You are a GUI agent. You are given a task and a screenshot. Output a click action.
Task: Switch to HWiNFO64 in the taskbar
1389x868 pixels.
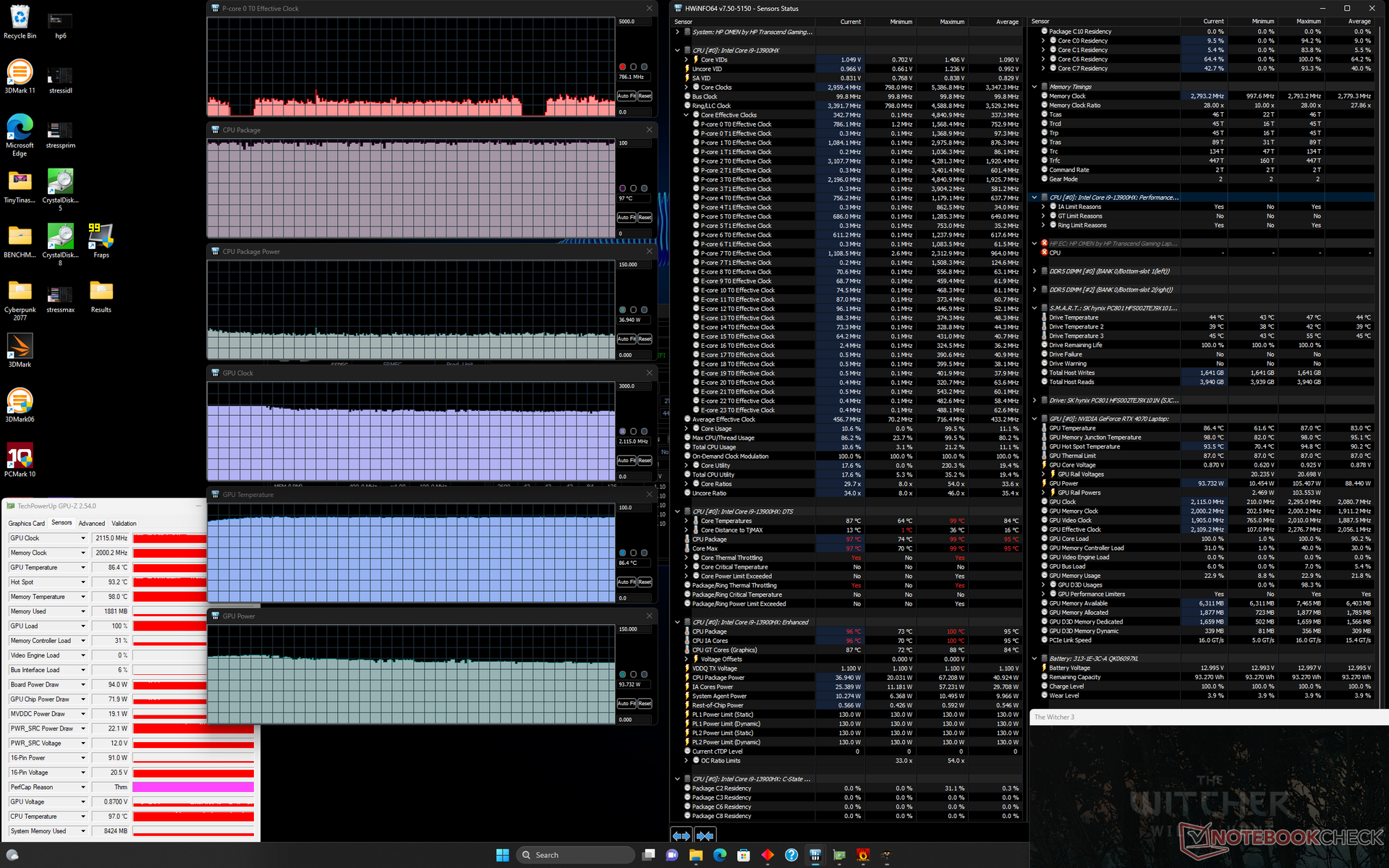click(x=815, y=855)
